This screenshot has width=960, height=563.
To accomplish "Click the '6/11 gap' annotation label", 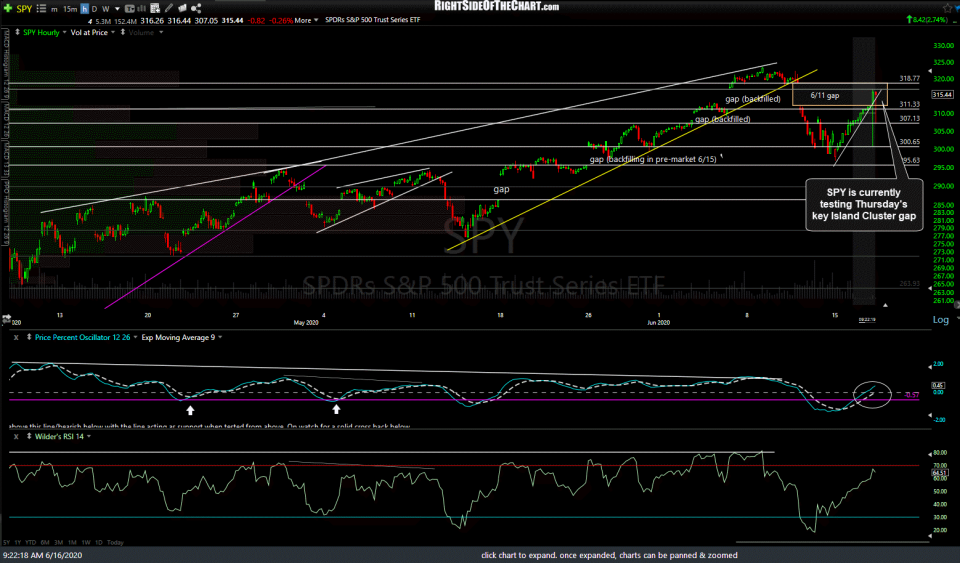I will click(x=825, y=95).
